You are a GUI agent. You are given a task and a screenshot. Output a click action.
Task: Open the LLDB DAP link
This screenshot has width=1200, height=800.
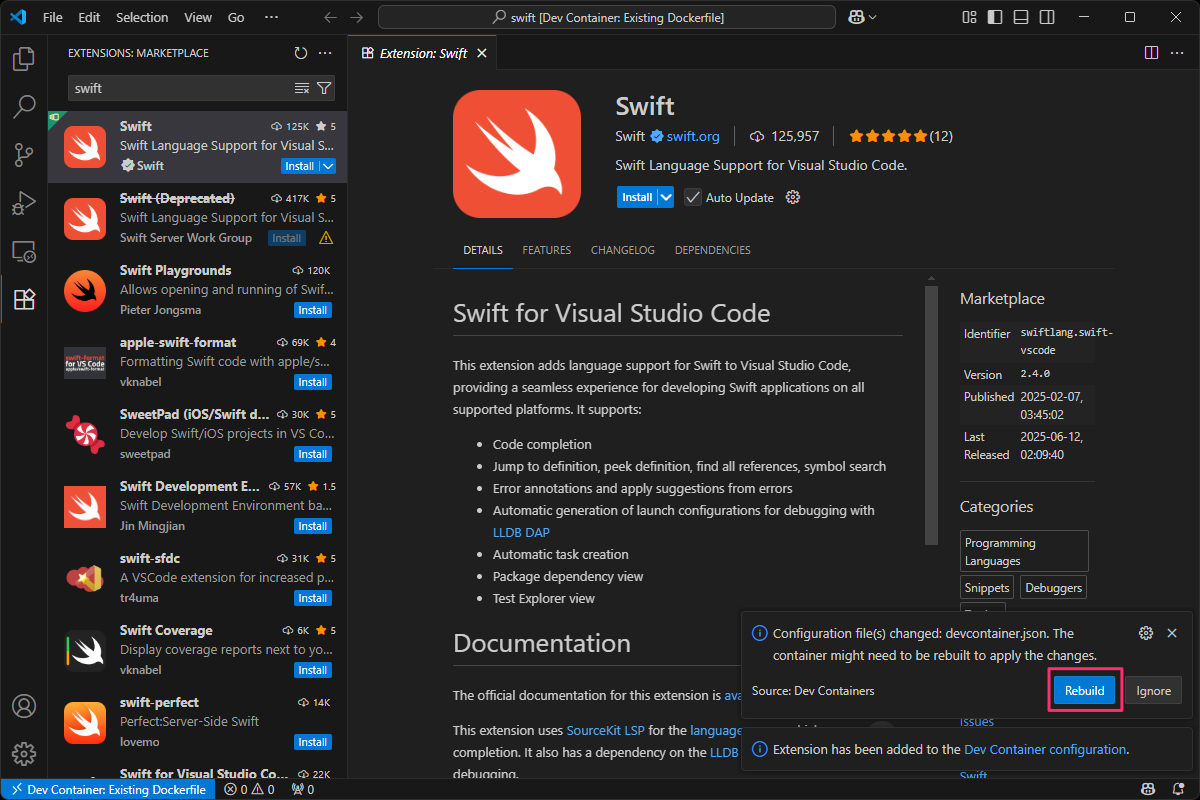pos(521,532)
